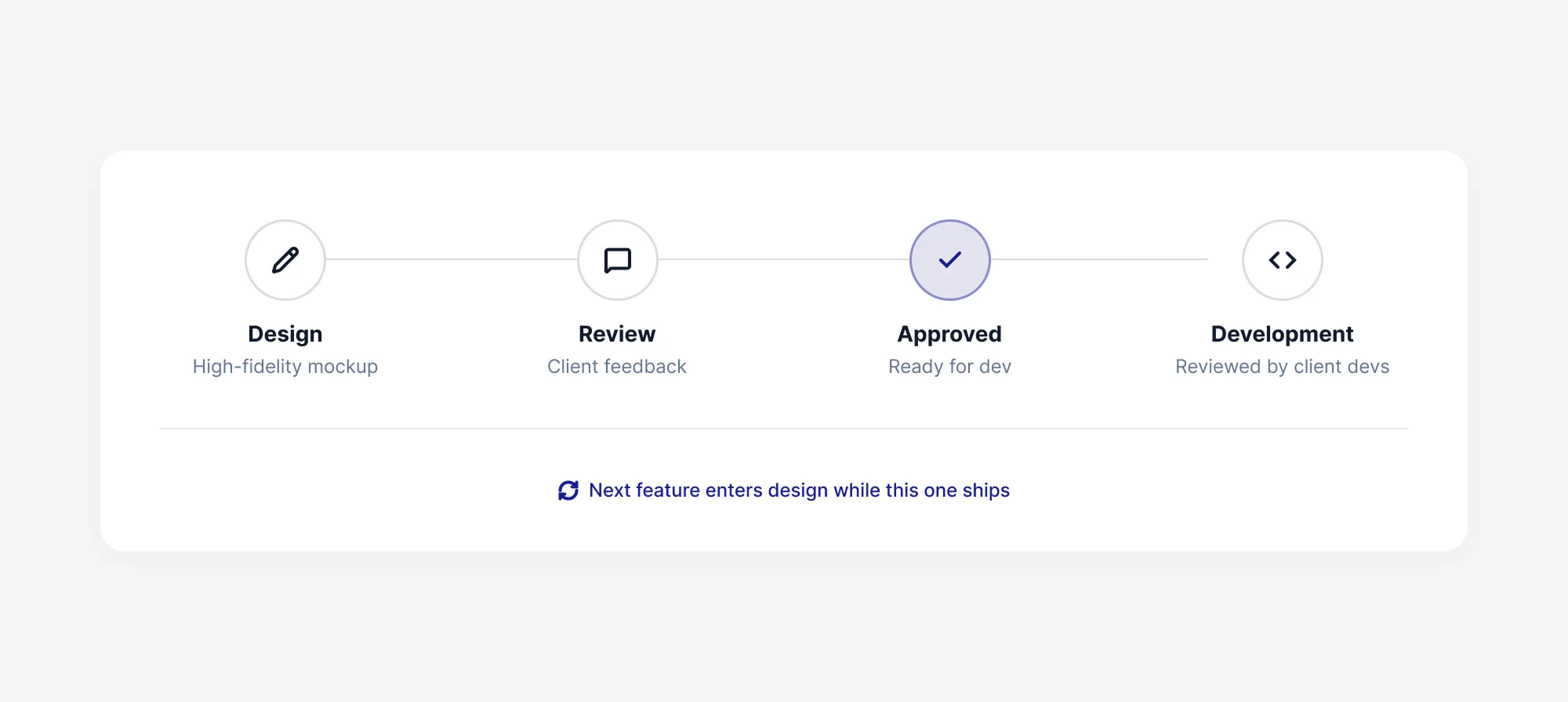Click "Reviewed by client devs" subtitle

point(1283,367)
